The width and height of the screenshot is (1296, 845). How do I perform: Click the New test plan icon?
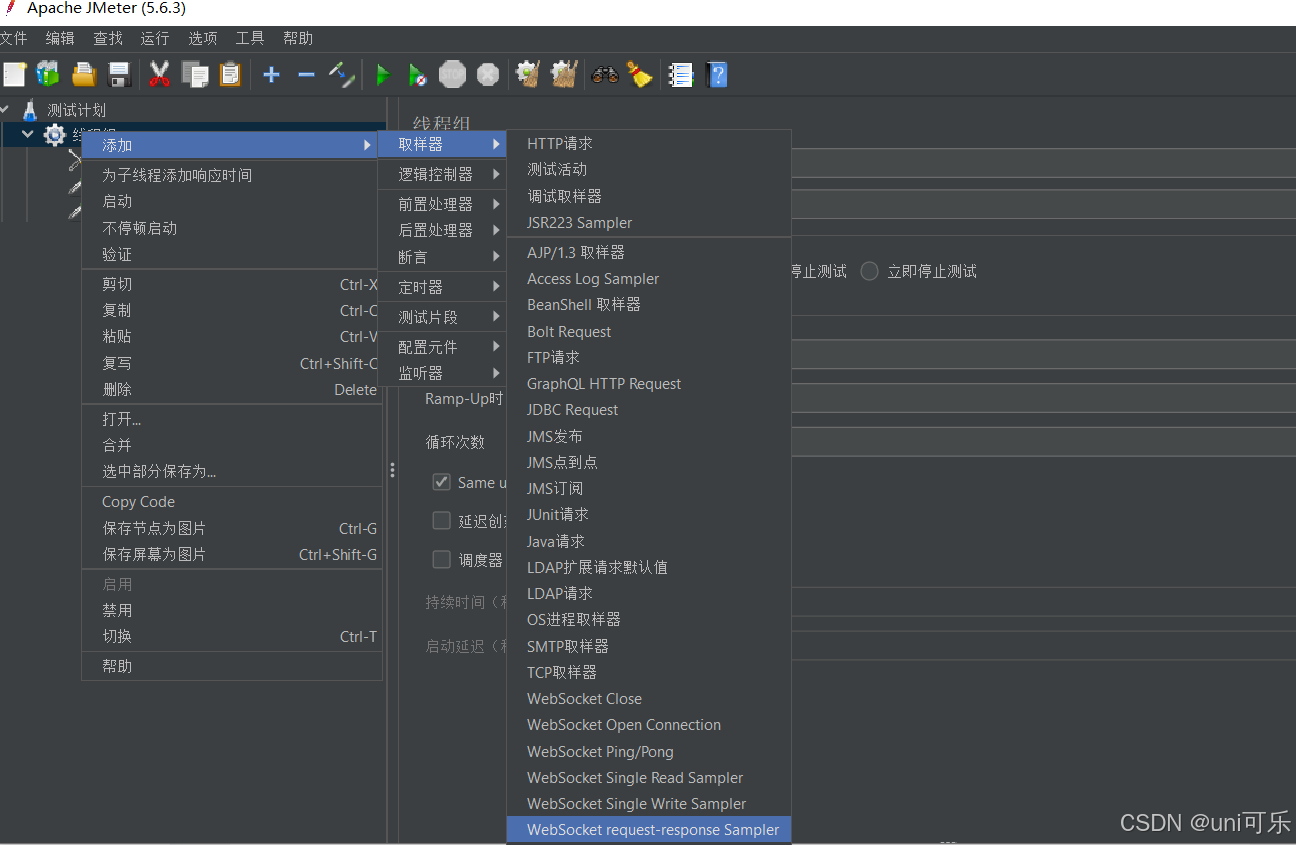pyautogui.click(x=14, y=74)
